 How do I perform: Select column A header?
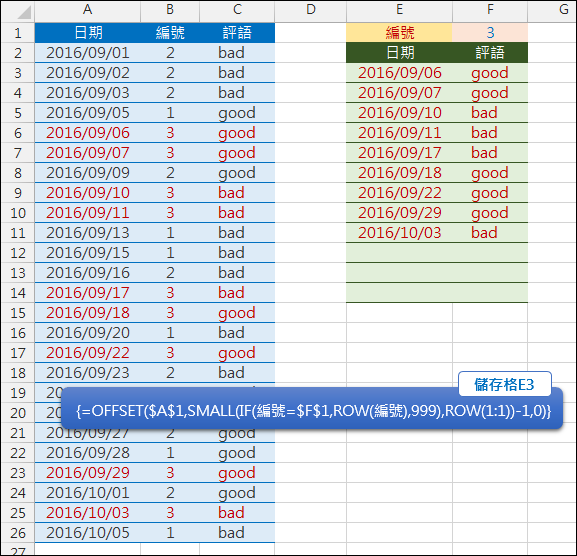[88, 10]
